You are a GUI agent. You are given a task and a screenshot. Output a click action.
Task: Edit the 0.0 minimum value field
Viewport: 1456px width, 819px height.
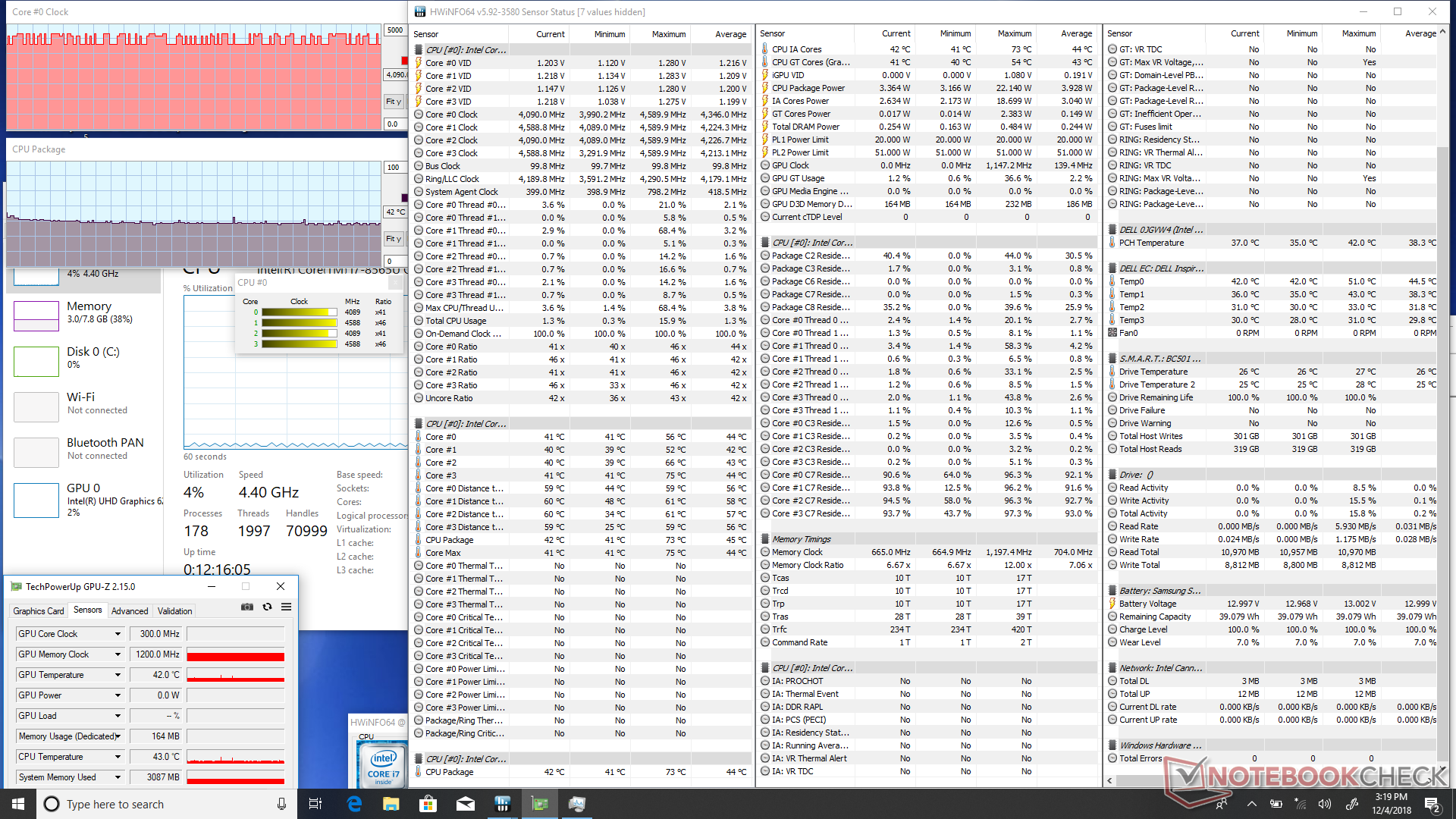pyautogui.click(x=395, y=124)
